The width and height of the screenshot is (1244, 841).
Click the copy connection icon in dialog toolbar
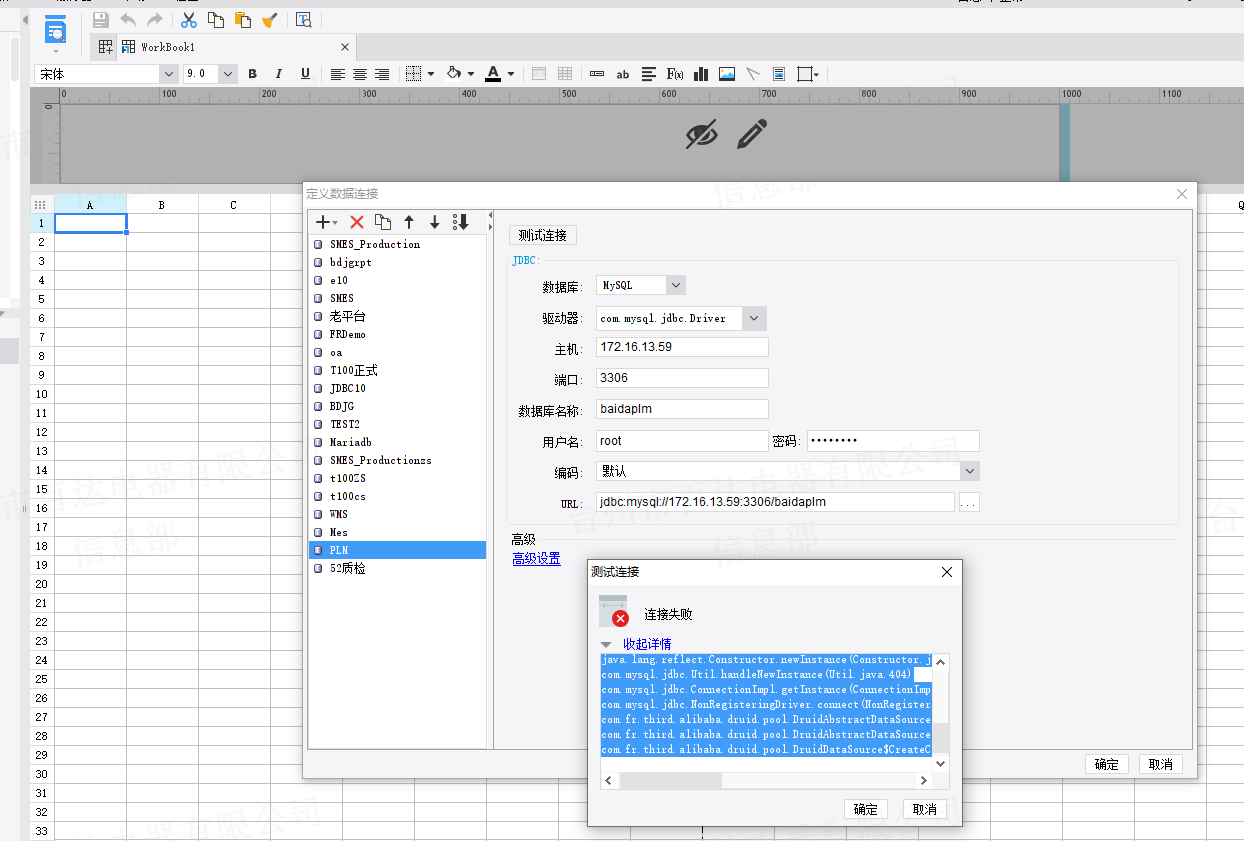(382, 222)
